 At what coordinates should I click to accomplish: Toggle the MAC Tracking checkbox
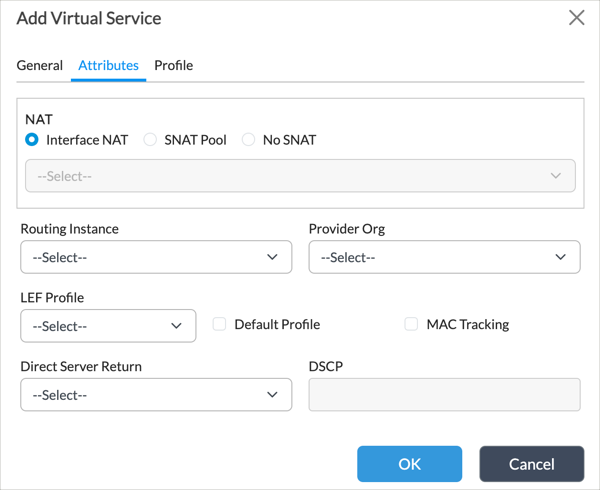coord(411,324)
